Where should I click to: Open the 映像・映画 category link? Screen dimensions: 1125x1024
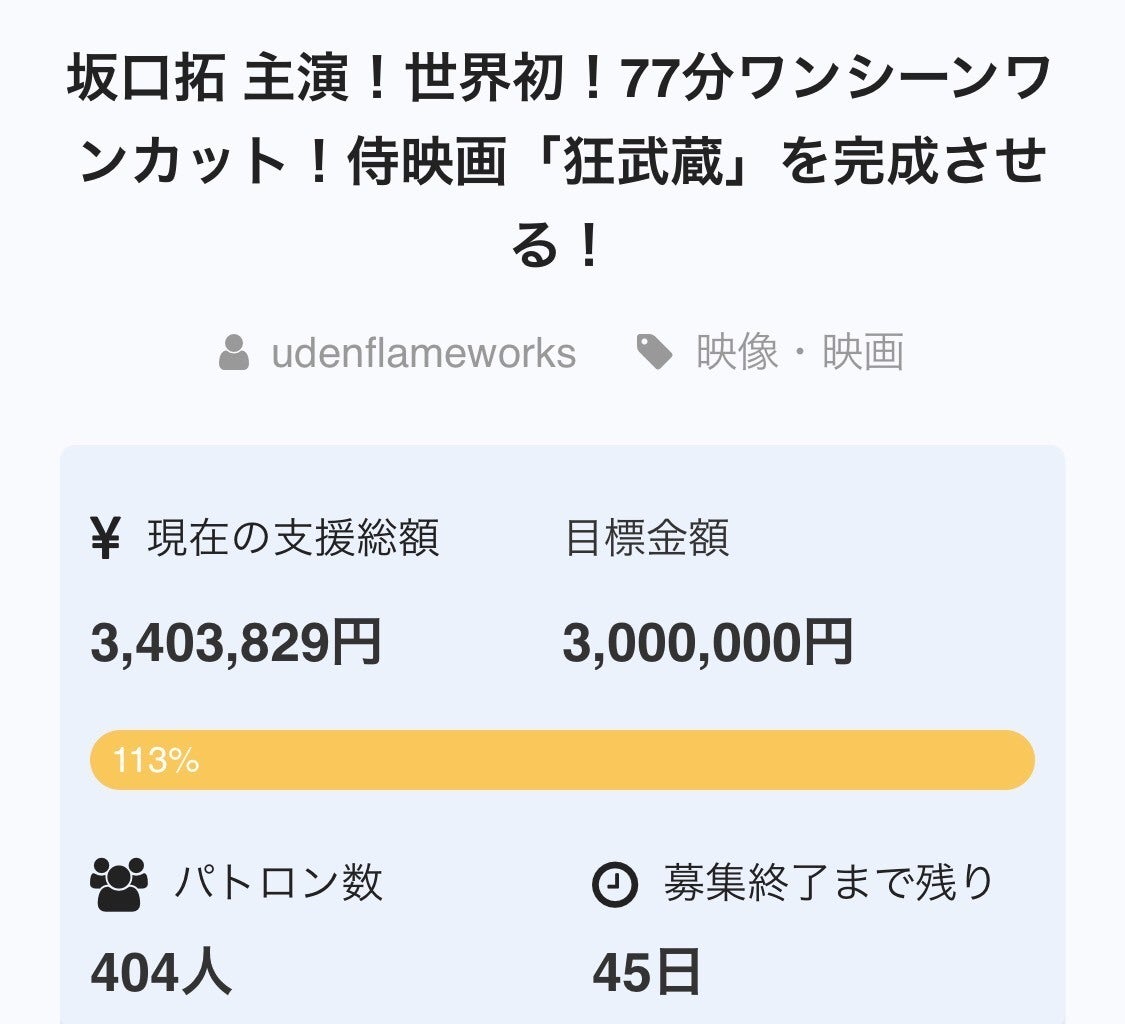(800, 353)
